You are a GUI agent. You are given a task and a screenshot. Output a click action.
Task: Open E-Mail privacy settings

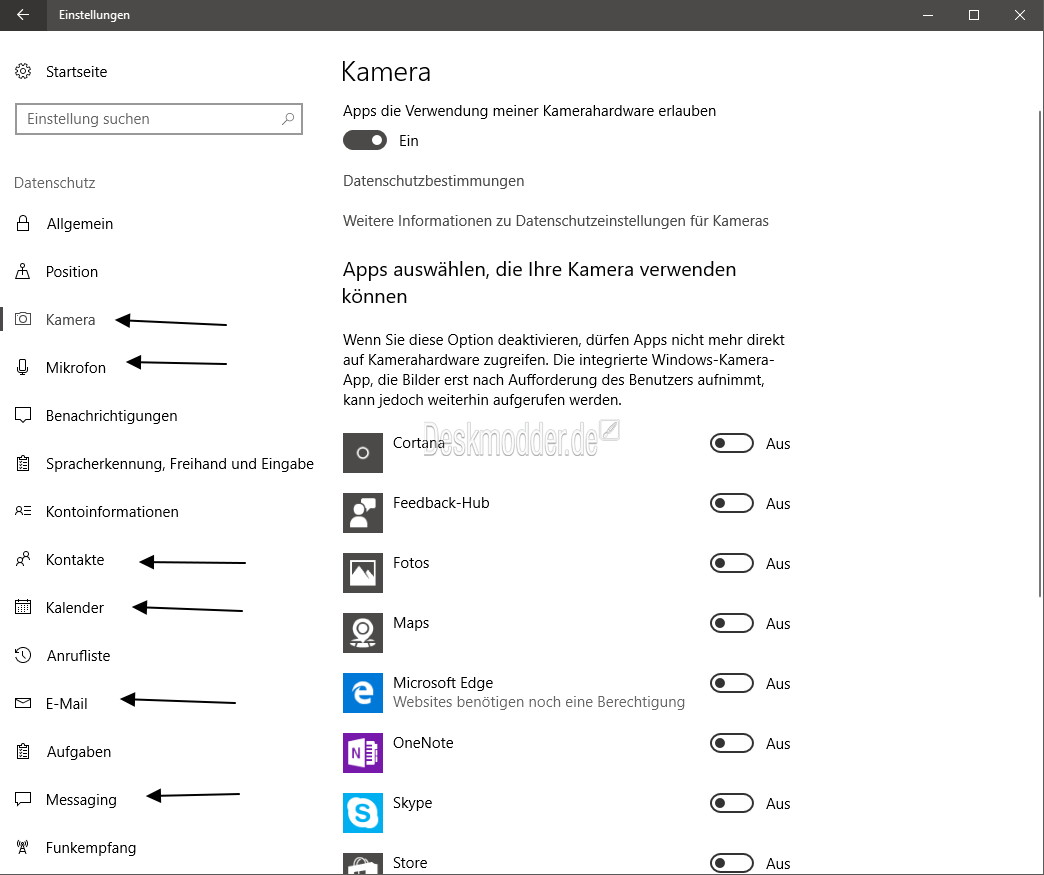(x=67, y=703)
